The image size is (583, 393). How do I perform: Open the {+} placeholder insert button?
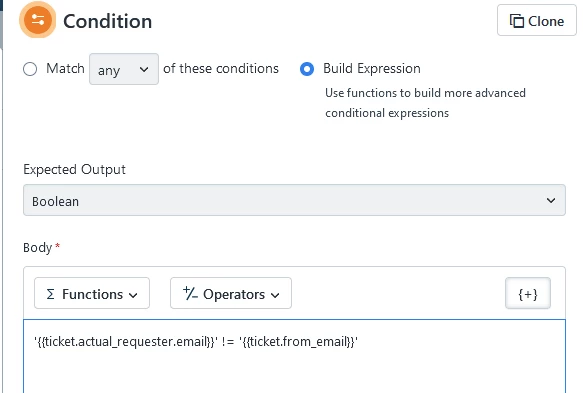point(528,293)
